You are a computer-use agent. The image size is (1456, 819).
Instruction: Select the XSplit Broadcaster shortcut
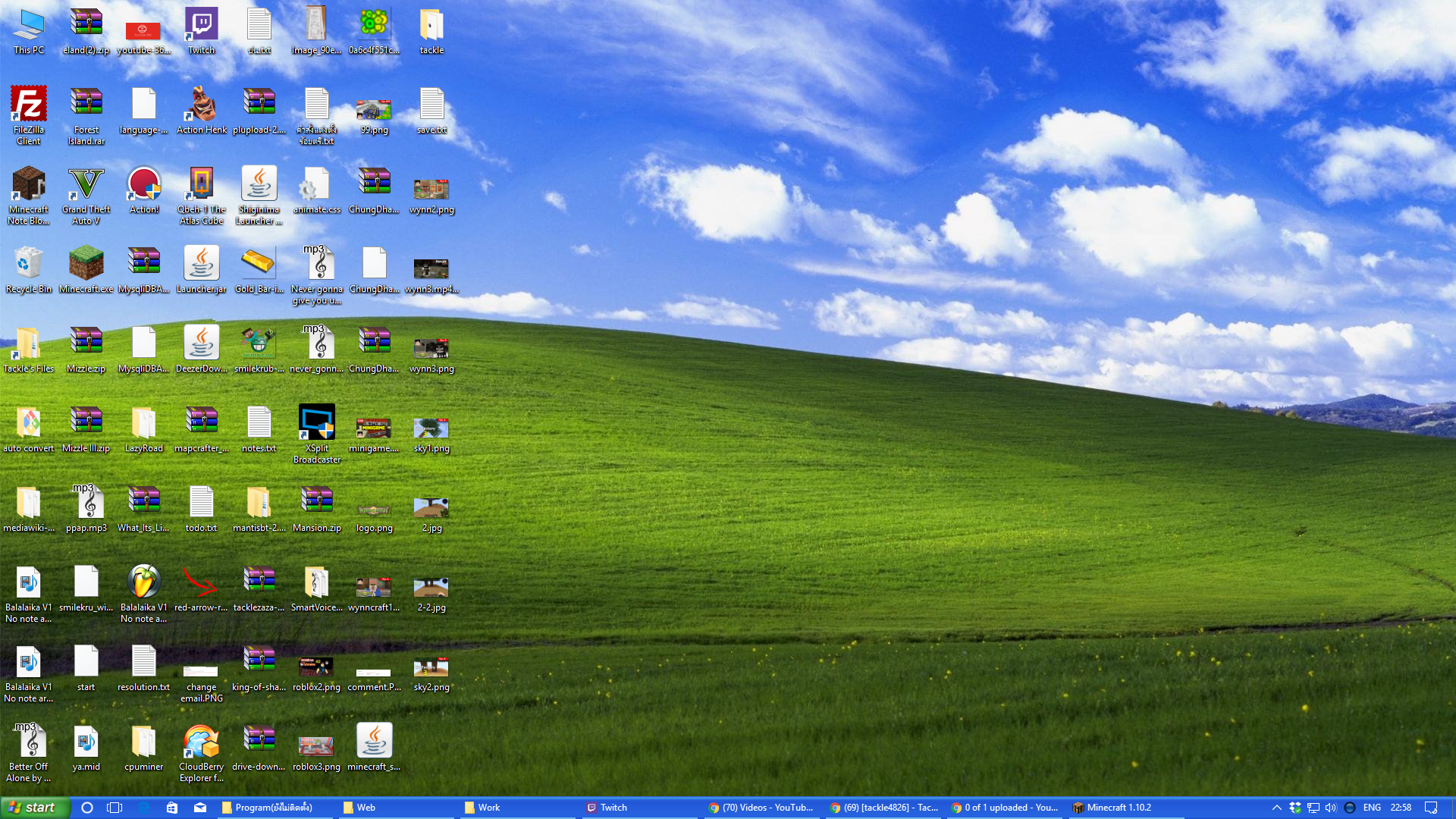[x=317, y=434]
